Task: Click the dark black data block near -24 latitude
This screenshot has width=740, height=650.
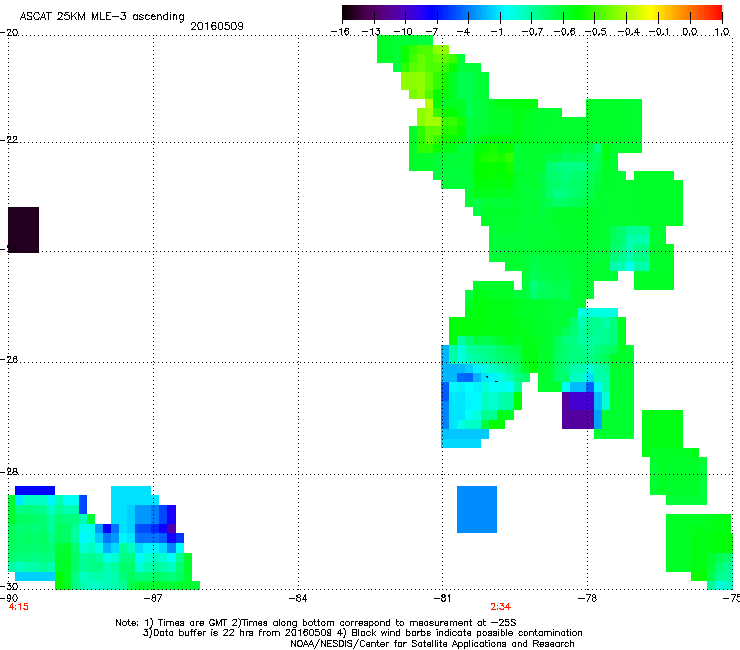Action: click(x=23, y=230)
